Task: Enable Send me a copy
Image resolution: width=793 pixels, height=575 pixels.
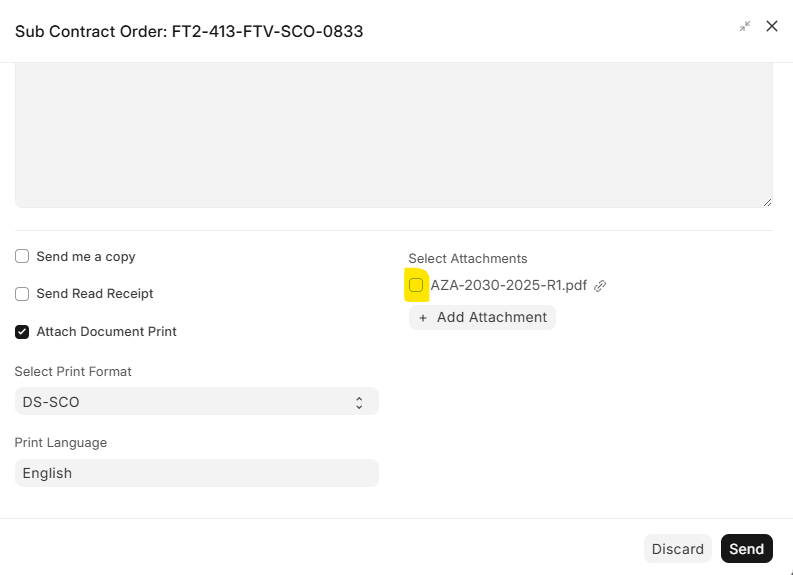Action: (22, 256)
